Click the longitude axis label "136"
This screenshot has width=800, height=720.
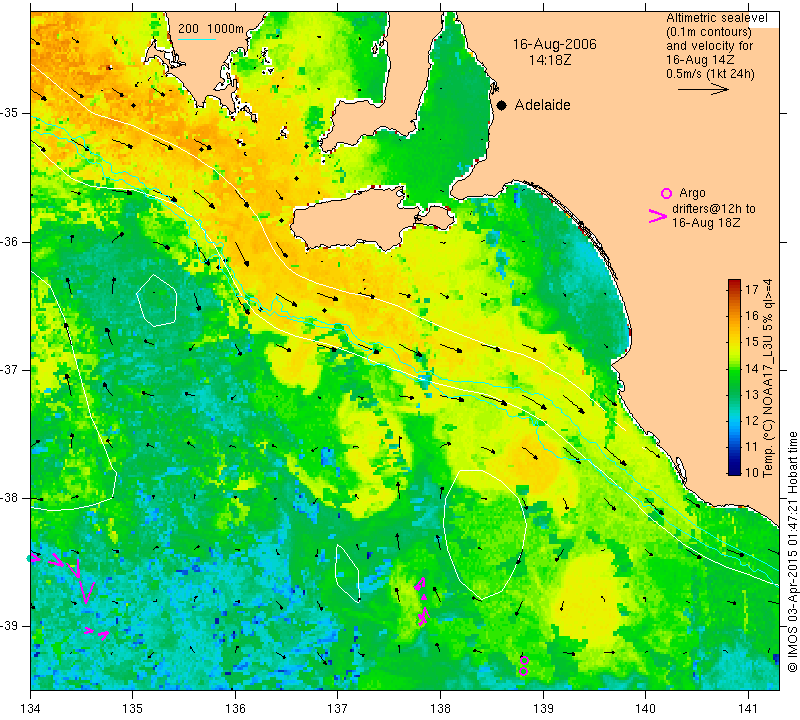[x=235, y=709]
